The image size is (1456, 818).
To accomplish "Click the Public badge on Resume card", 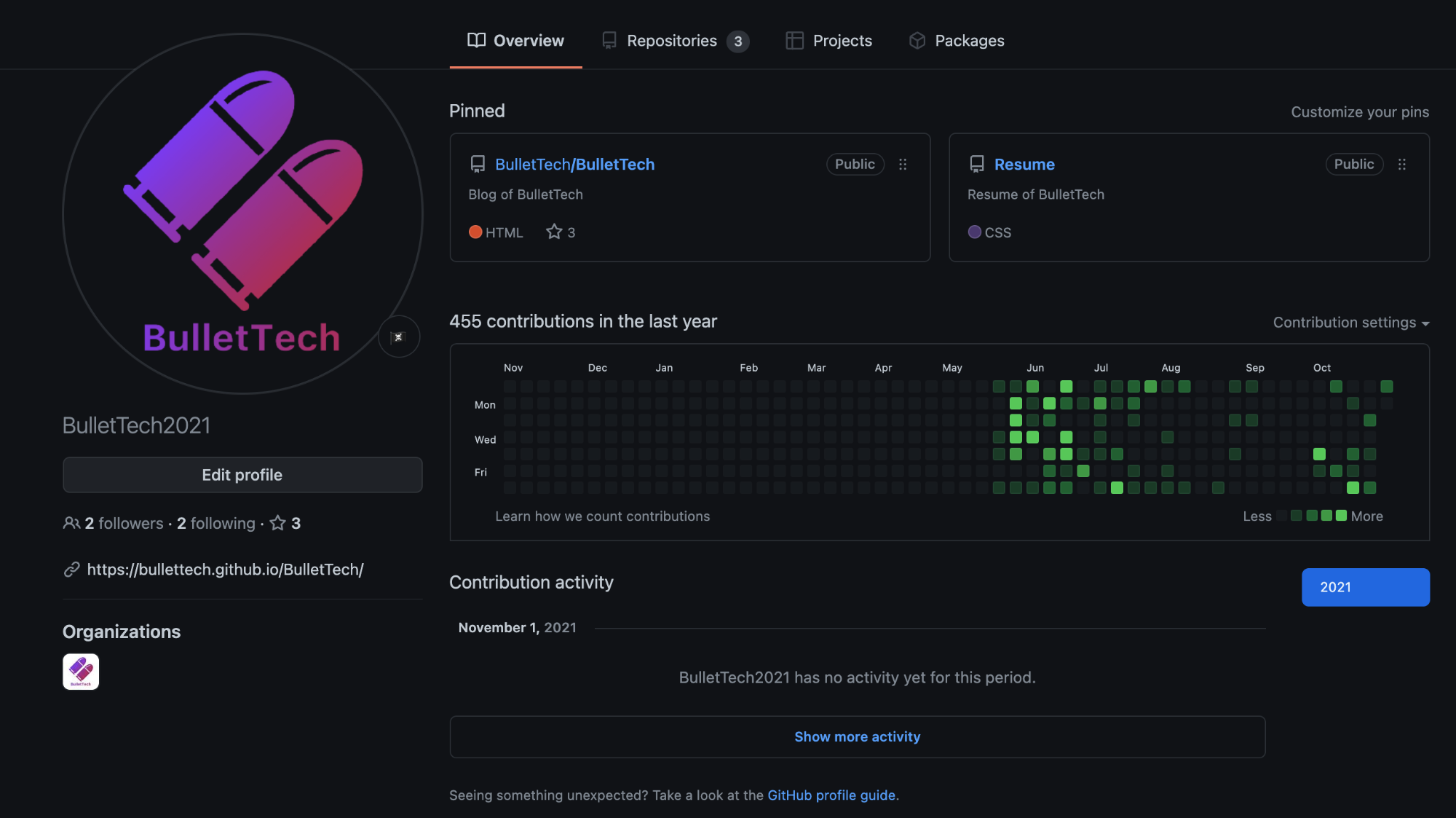I will click(x=1354, y=165).
